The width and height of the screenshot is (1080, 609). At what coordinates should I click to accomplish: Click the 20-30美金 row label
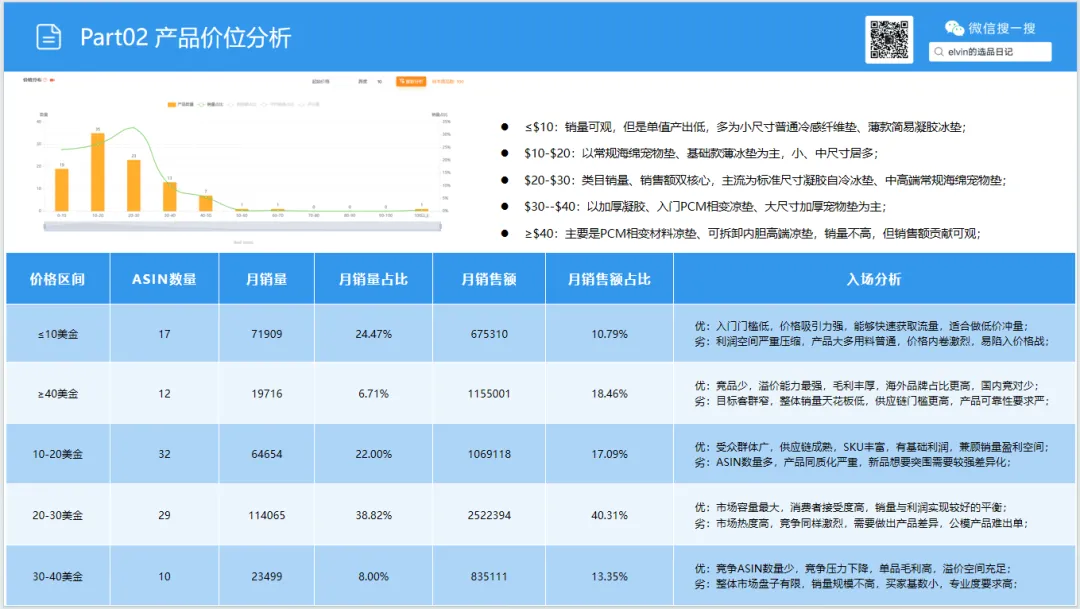click(x=58, y=515)
